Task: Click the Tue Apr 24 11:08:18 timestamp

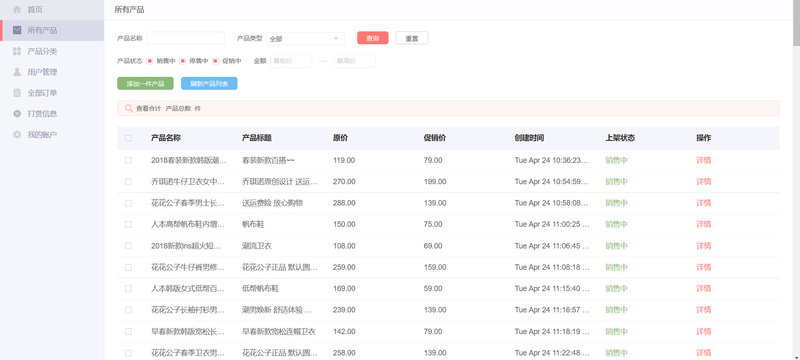Action: pyautogui.click(x=552, y=267)
